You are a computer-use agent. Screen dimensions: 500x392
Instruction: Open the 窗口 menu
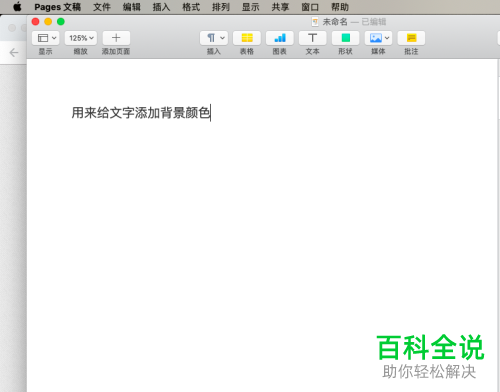coord(310,7)
